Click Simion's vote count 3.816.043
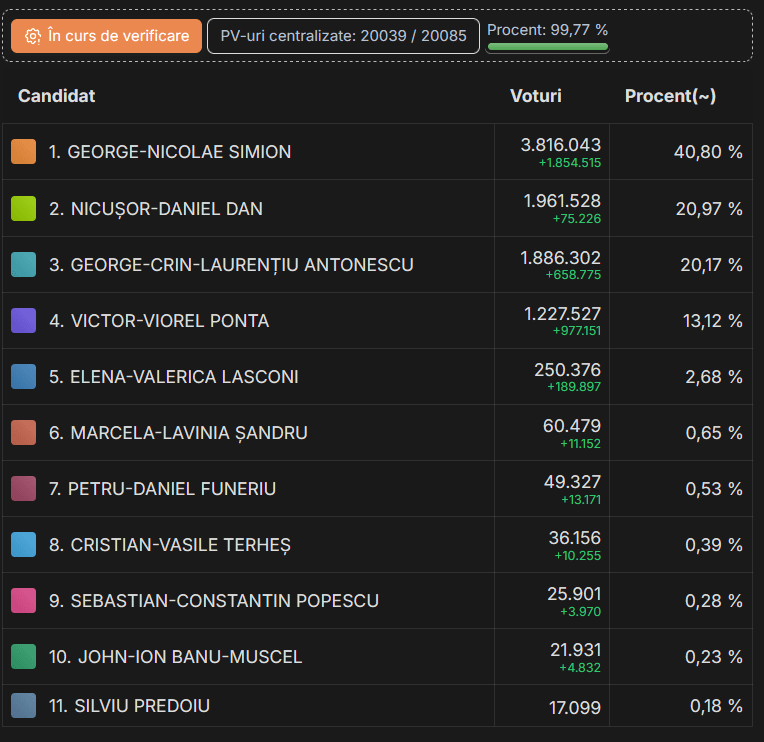This screenshot has height=742, width=764. 560,145
